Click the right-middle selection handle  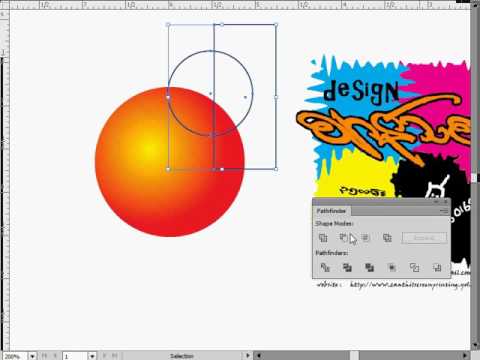point(276,97)
